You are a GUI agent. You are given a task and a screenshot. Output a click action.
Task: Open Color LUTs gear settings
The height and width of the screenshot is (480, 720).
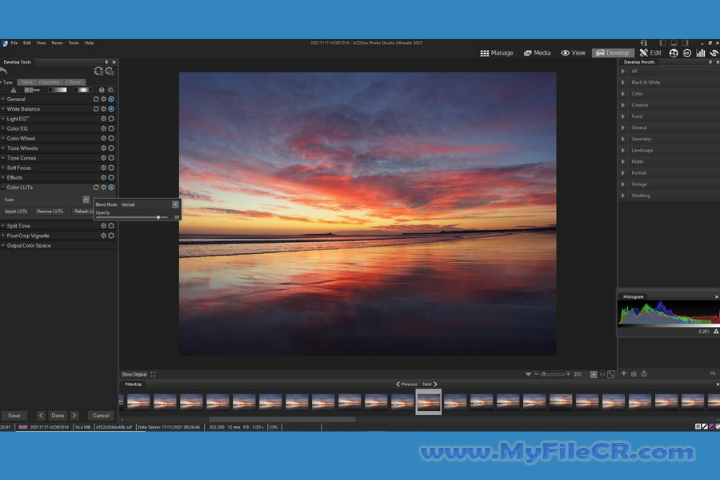(104, 187)
